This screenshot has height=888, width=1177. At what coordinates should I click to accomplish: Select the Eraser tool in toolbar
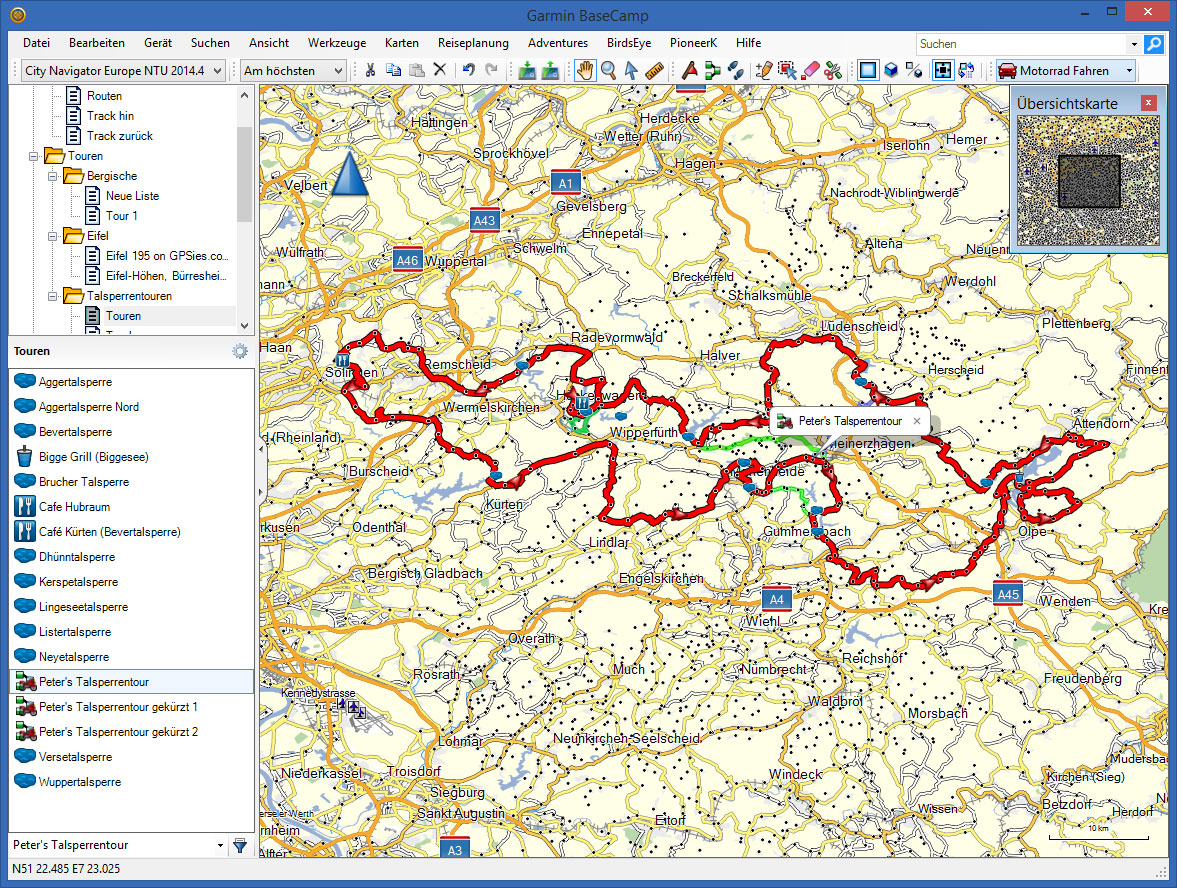pyautogui.click(x=810, y=70)
